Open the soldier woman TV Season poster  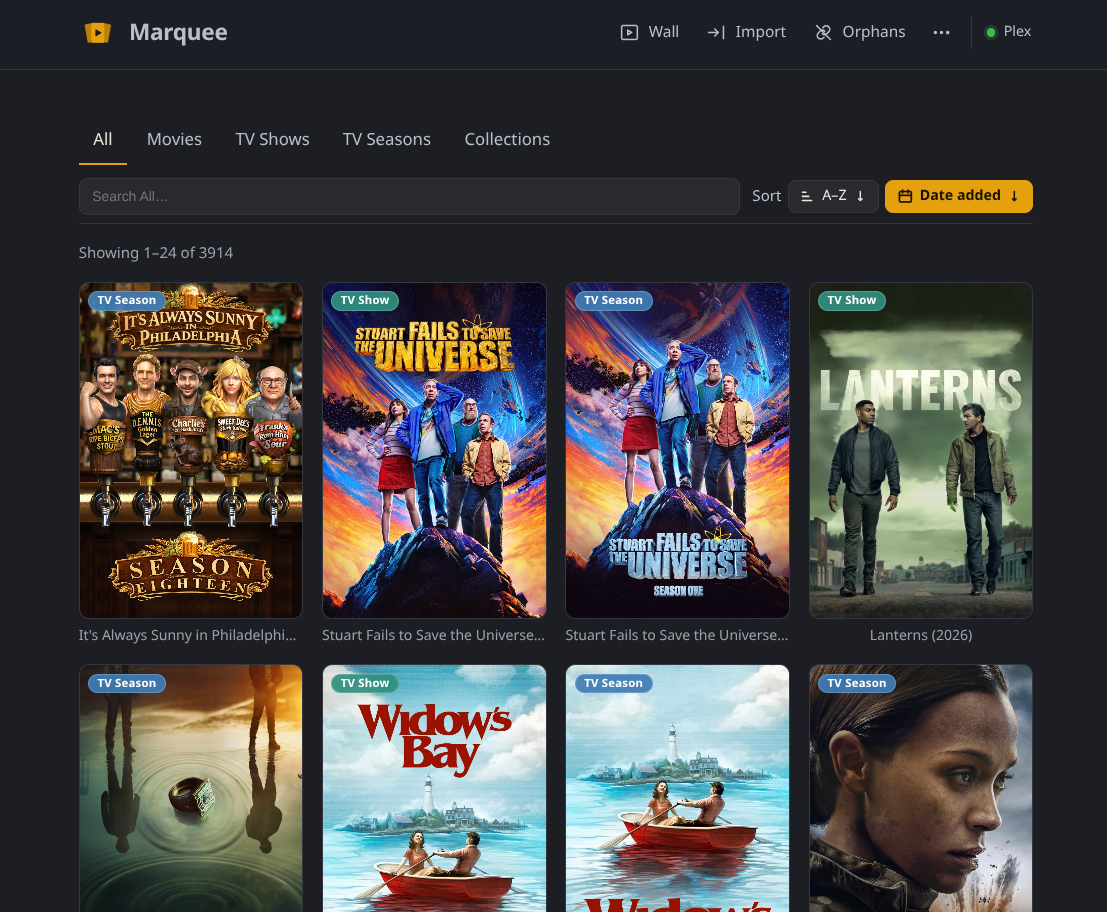pos(921,788)
